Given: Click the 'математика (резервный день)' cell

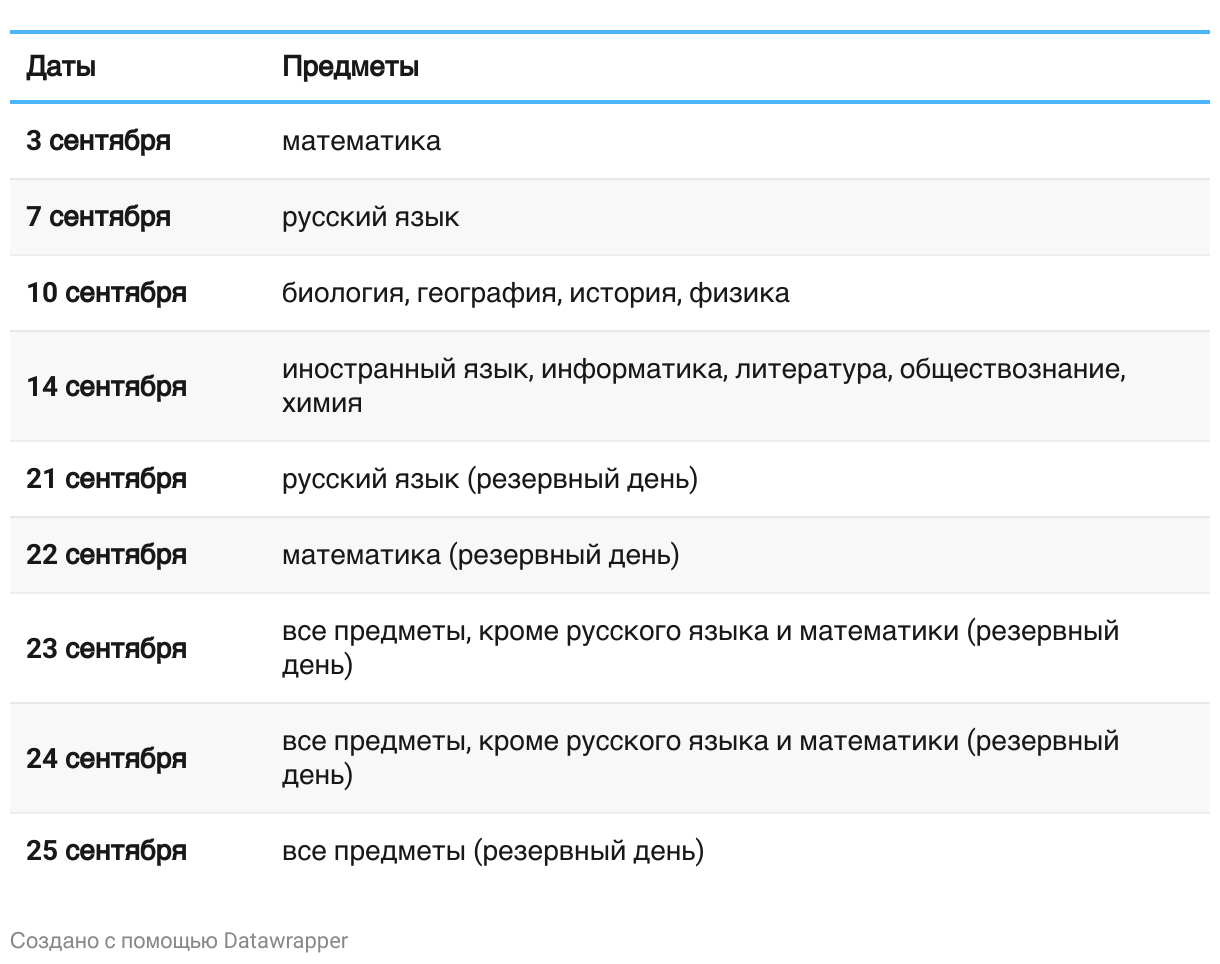Looking at the screenshot, I should (x=480, y=555).
